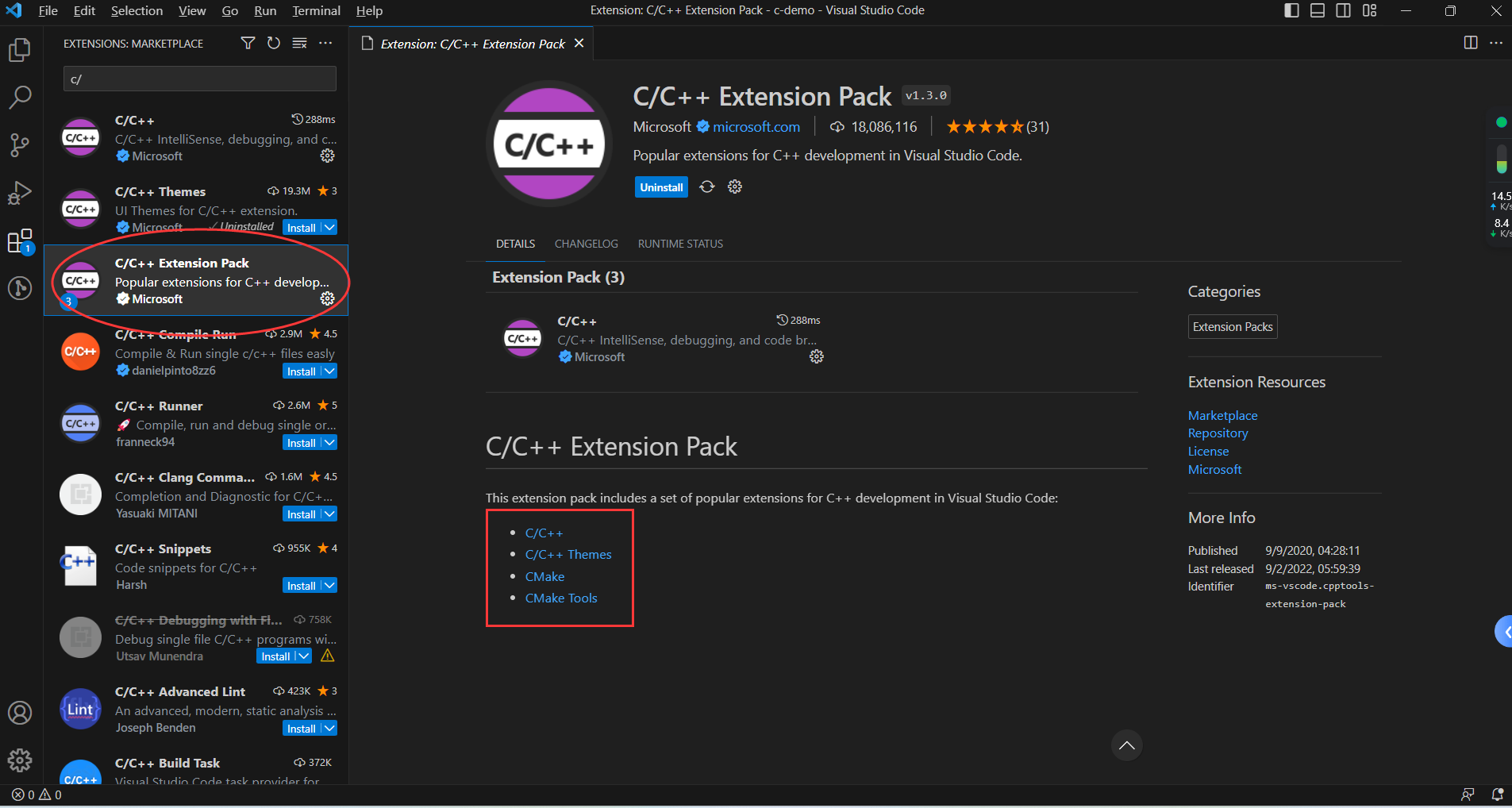Open the Run and Debug view
This screenshot has height=808, width=1512.
[x=20, y=193]
